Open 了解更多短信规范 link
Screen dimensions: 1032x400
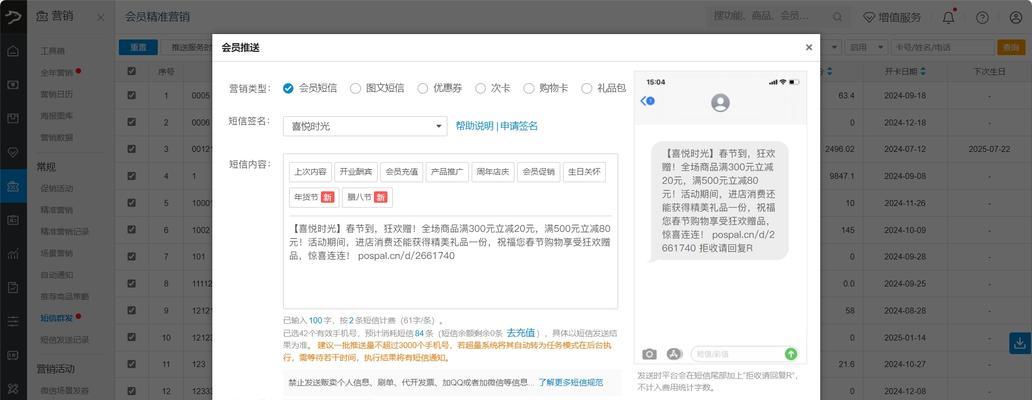[571, 382]
